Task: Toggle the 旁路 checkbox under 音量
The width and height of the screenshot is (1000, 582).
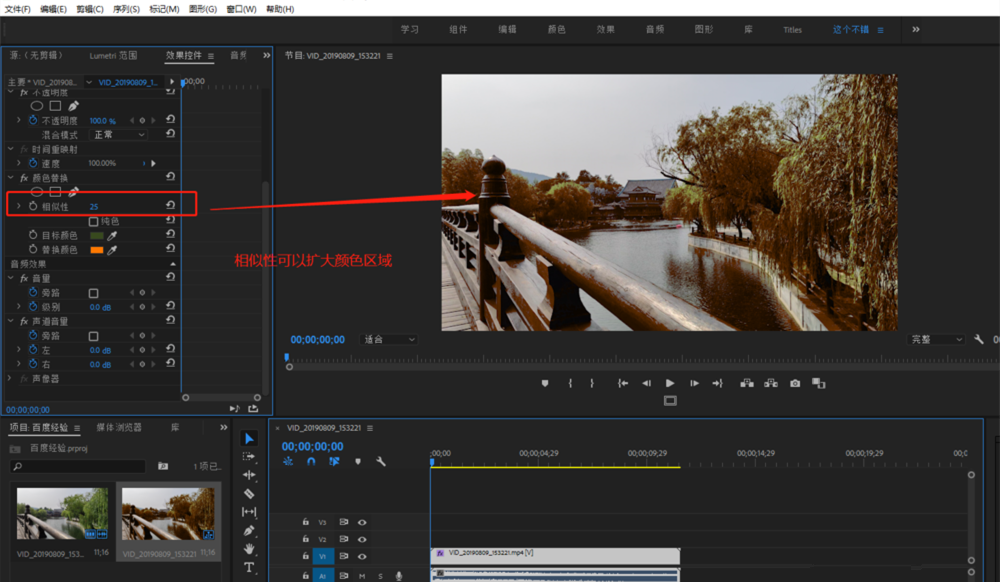Action: (94, 293)
